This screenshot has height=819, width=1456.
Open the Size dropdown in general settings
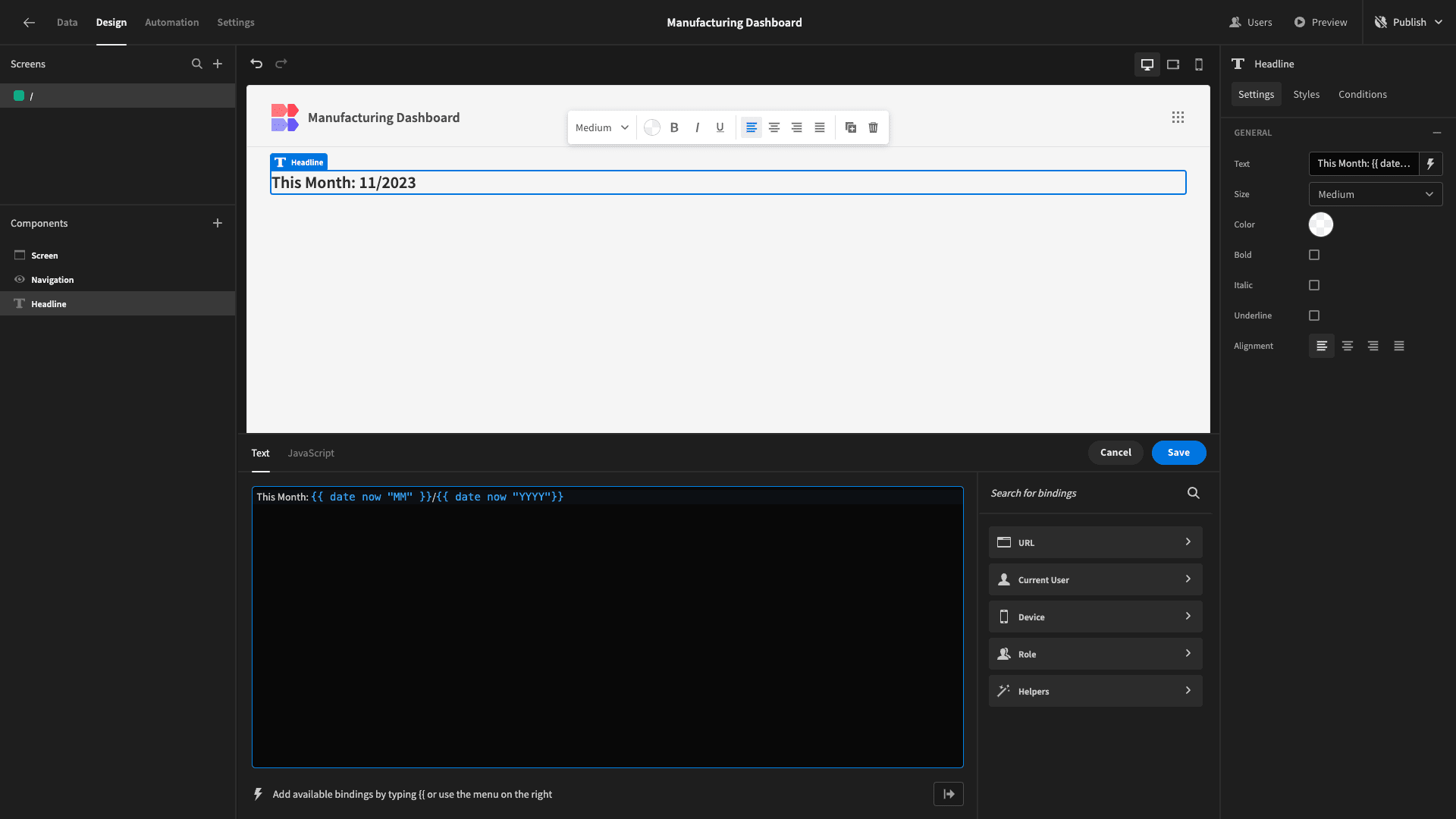pos(1375,194)
